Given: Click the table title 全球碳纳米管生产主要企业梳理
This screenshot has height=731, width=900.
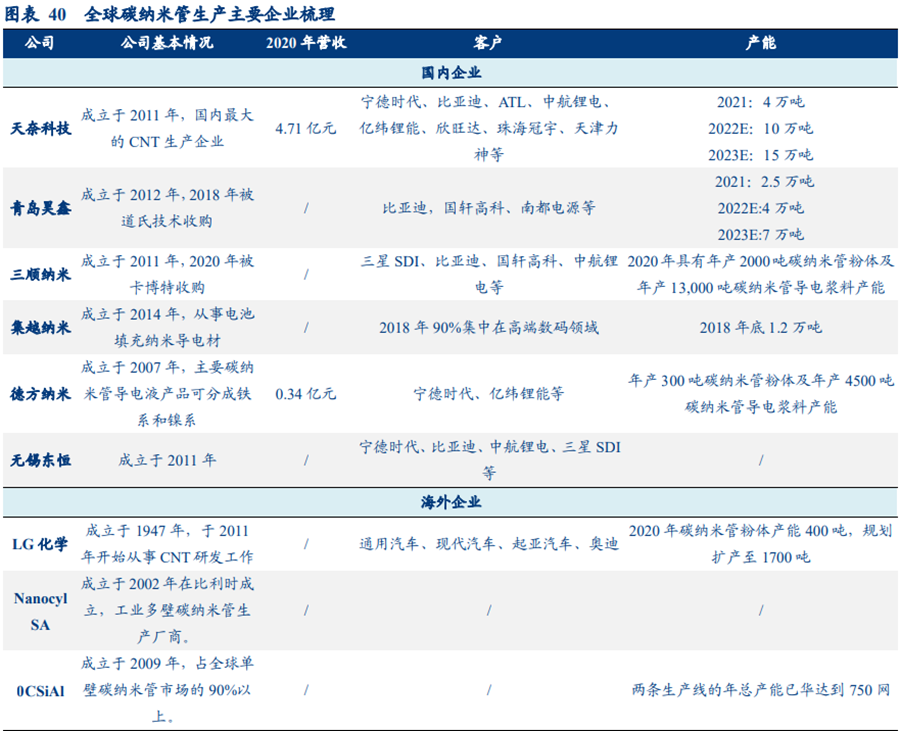Looking at the screenshot, I should pos(210,14).
